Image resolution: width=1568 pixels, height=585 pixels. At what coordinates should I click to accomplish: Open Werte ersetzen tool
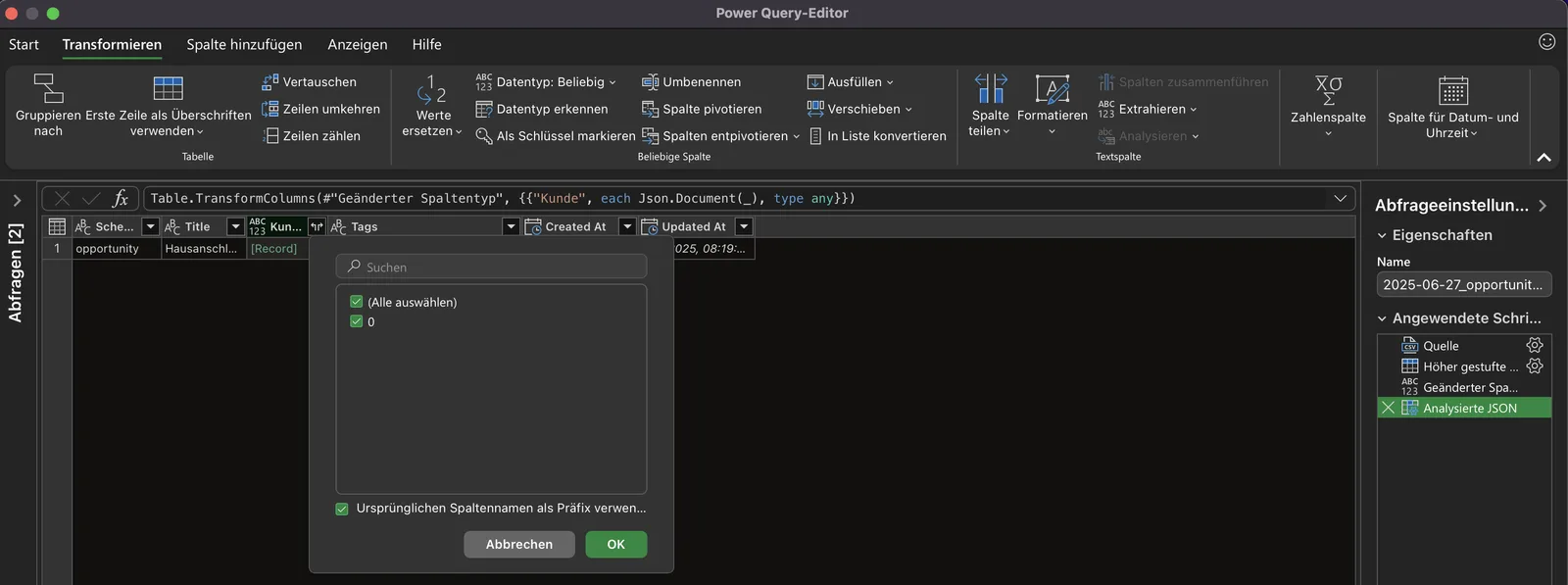432,106
